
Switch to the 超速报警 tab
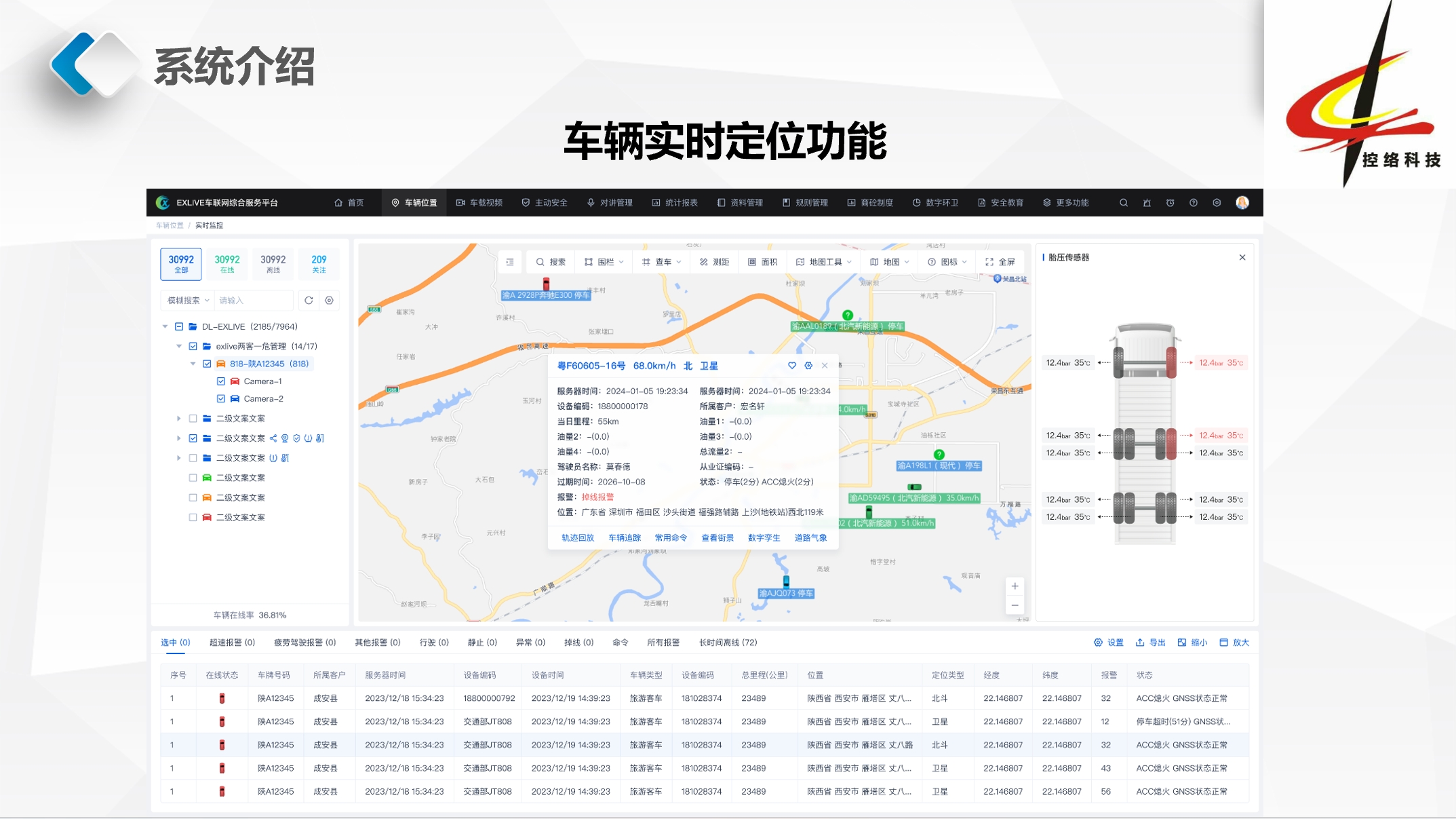(232, 643)
